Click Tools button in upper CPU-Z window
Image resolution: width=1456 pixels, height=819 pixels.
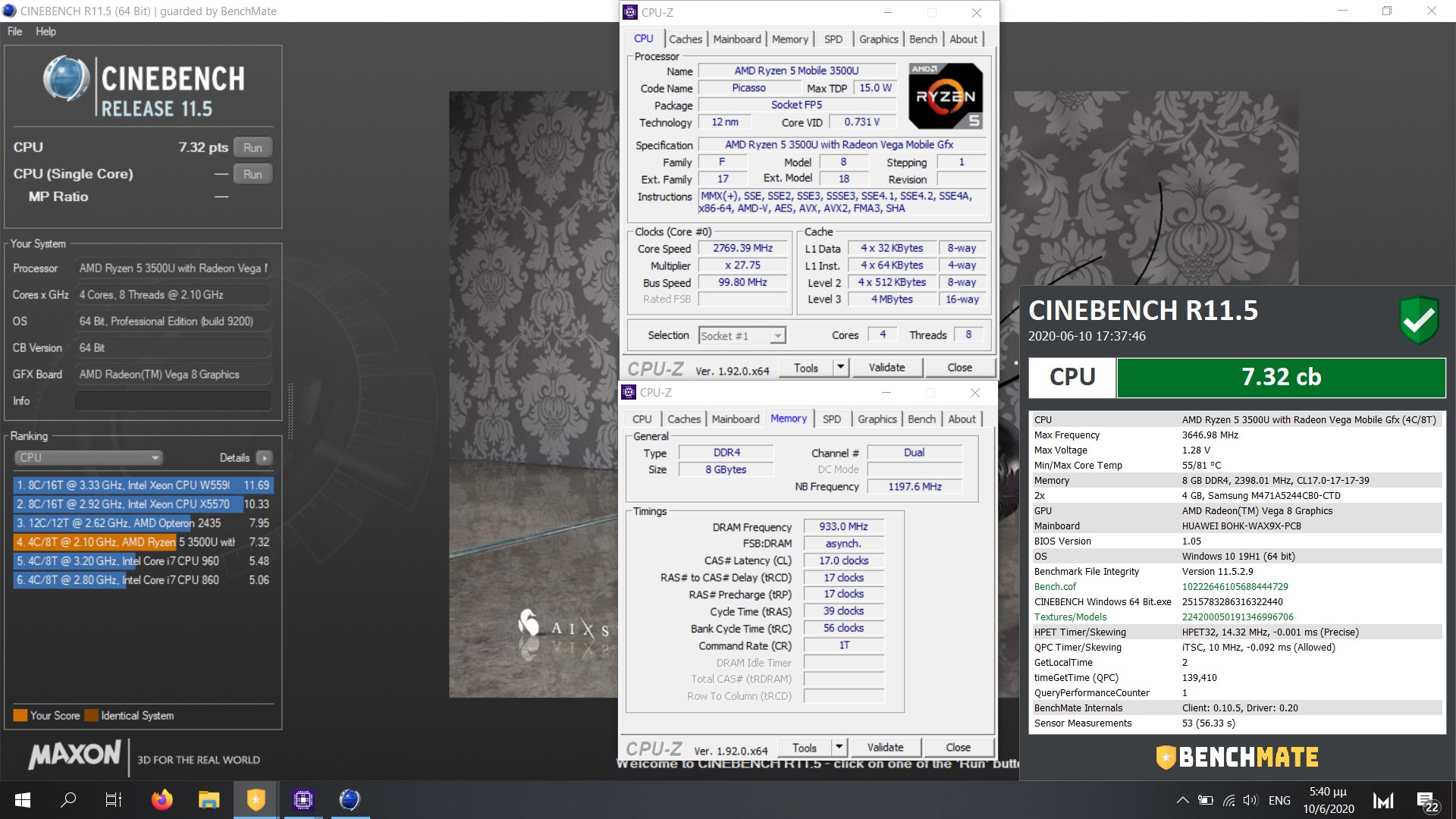pos(806,368)
